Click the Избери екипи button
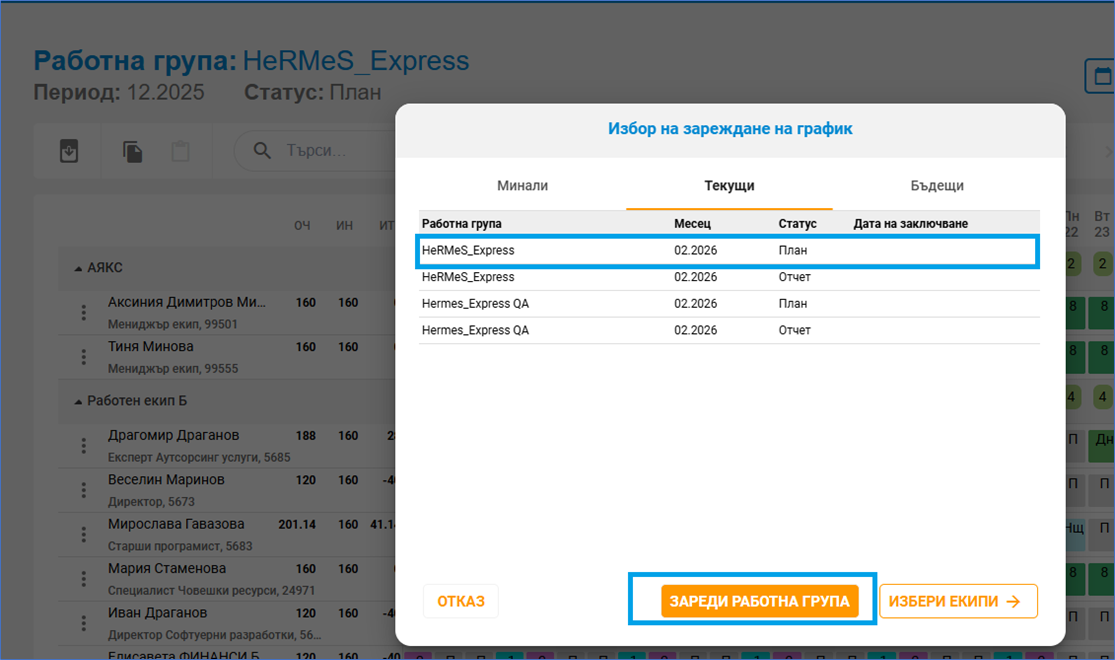 pyautogui.click(x=957, y=601)
